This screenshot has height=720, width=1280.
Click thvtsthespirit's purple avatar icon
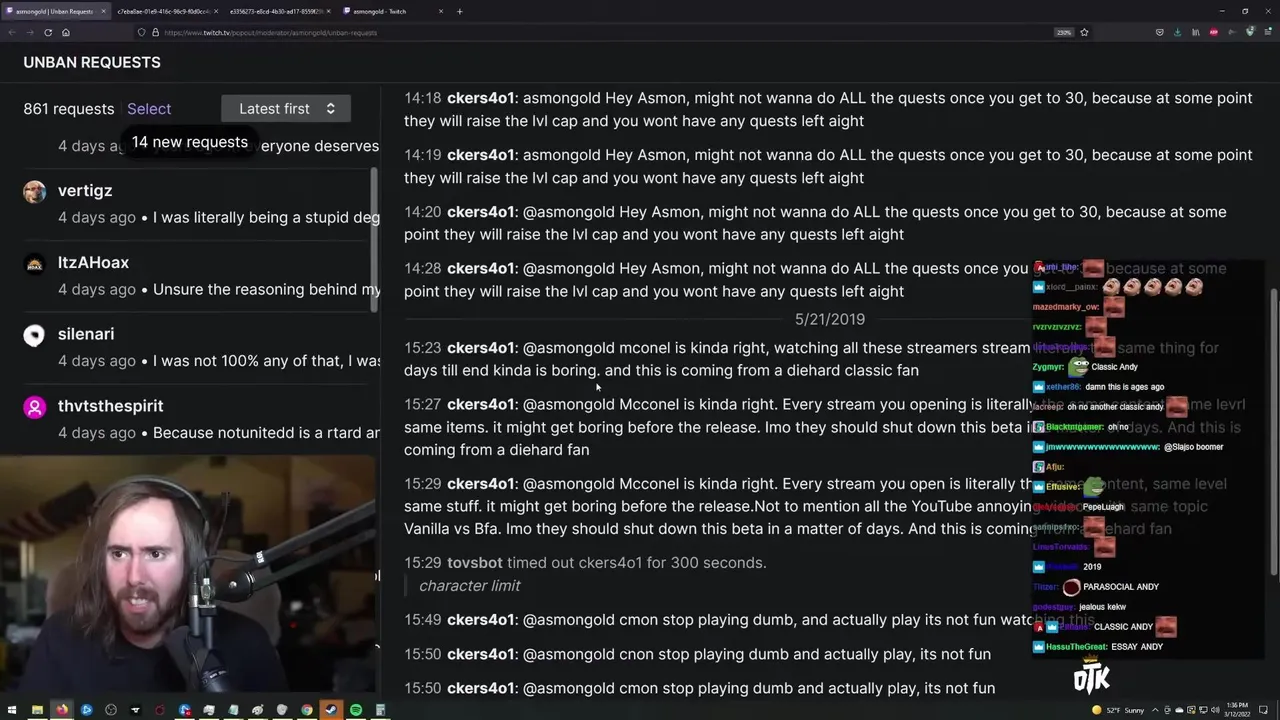(x=35, y=408)
